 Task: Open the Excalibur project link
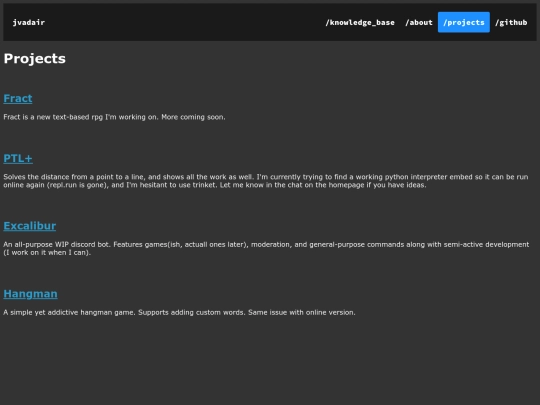30,226
